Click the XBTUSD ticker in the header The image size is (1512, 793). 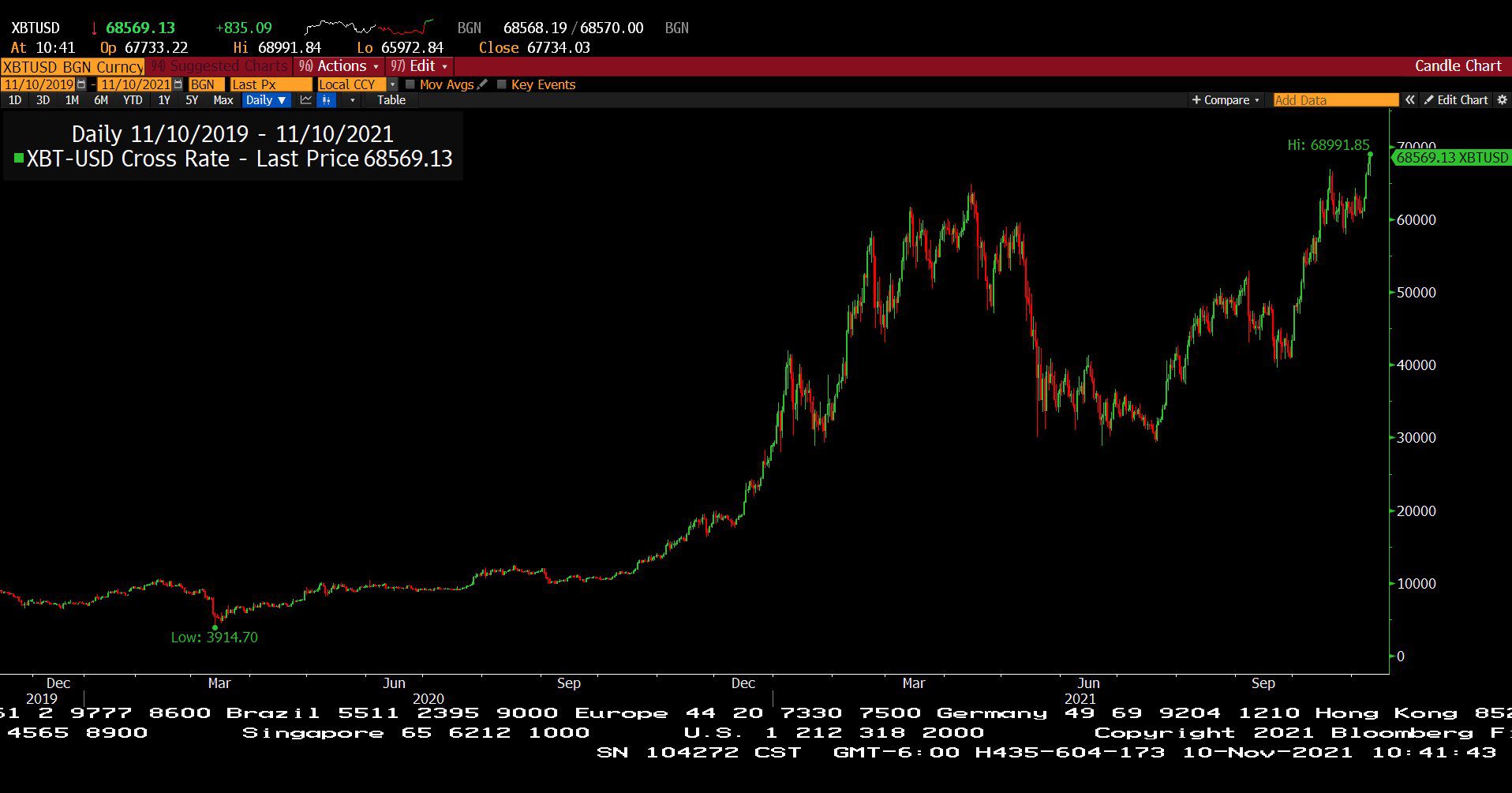pos(36,28)
